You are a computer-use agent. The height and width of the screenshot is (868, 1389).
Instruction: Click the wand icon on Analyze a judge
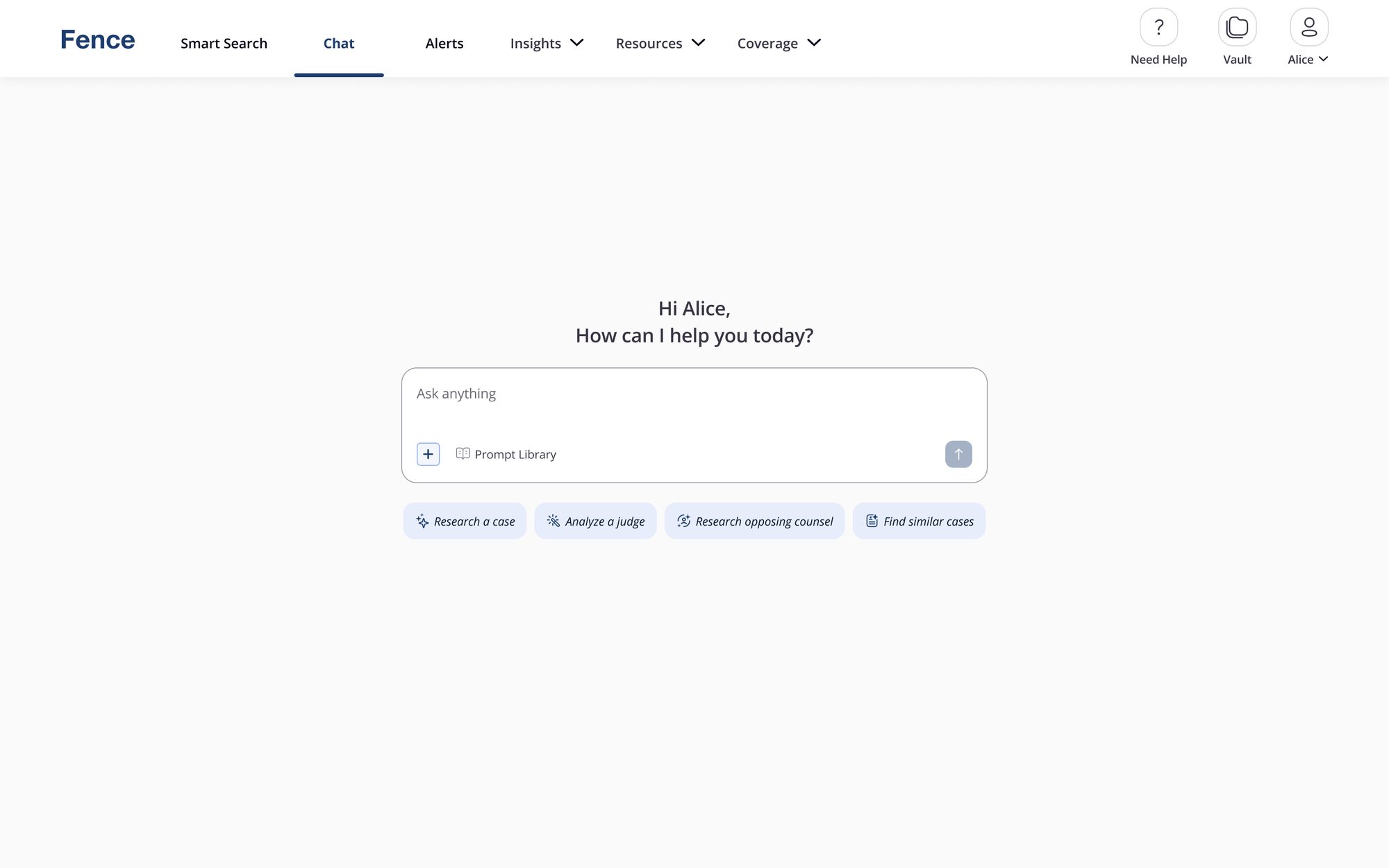554,521
